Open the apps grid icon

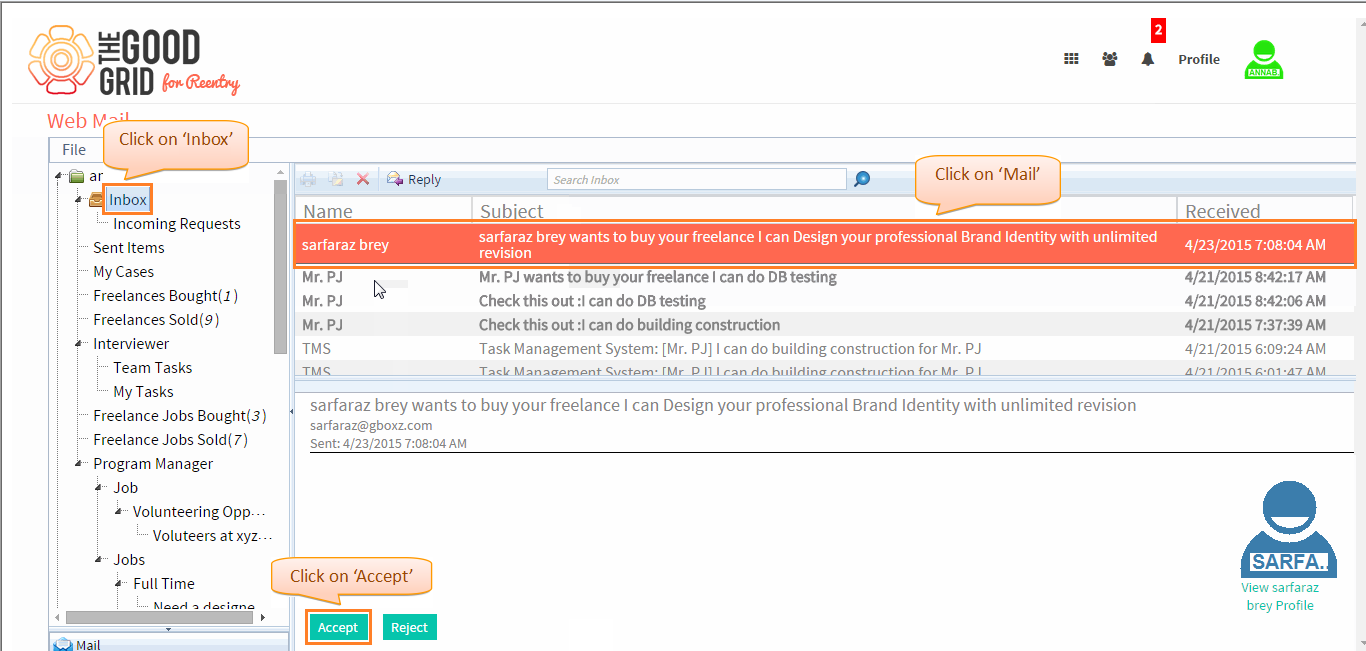click(x=1071, y=59)
